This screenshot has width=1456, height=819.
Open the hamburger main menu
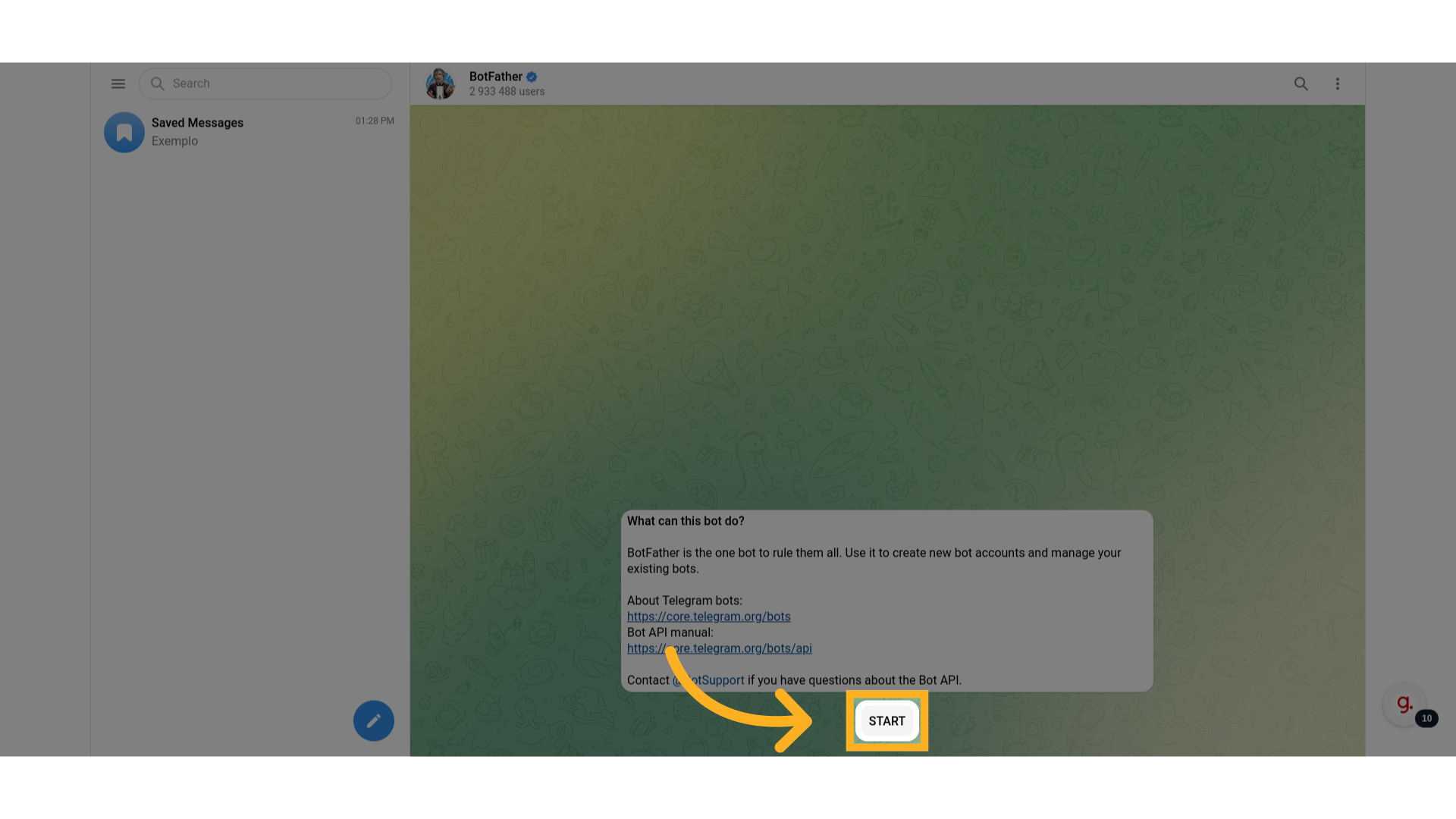[118, 83]
